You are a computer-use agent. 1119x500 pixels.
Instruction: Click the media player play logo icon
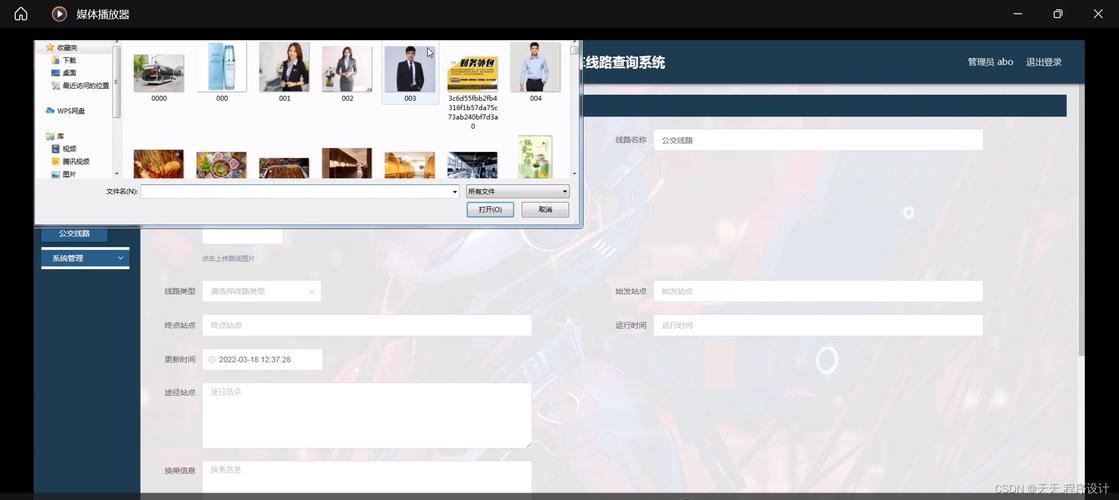pos(59,14)
